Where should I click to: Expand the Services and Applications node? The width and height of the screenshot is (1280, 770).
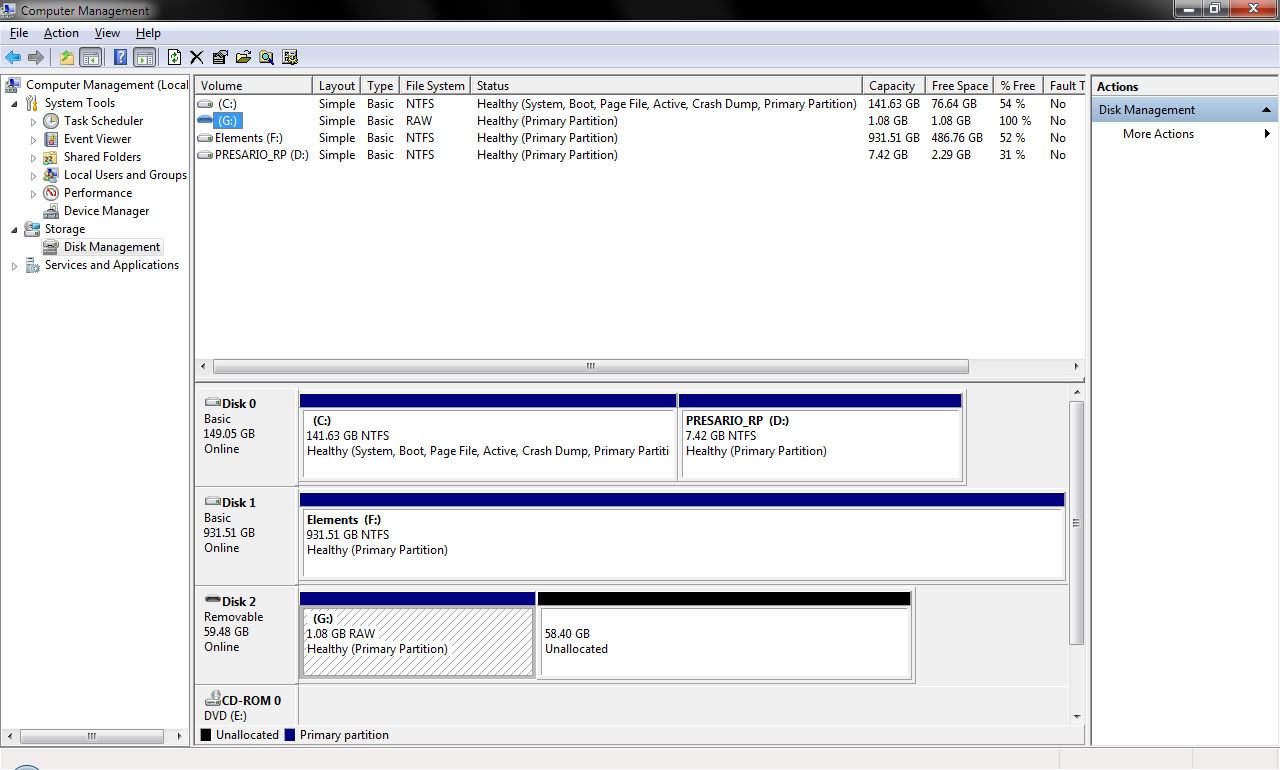[x=13, y=265]
